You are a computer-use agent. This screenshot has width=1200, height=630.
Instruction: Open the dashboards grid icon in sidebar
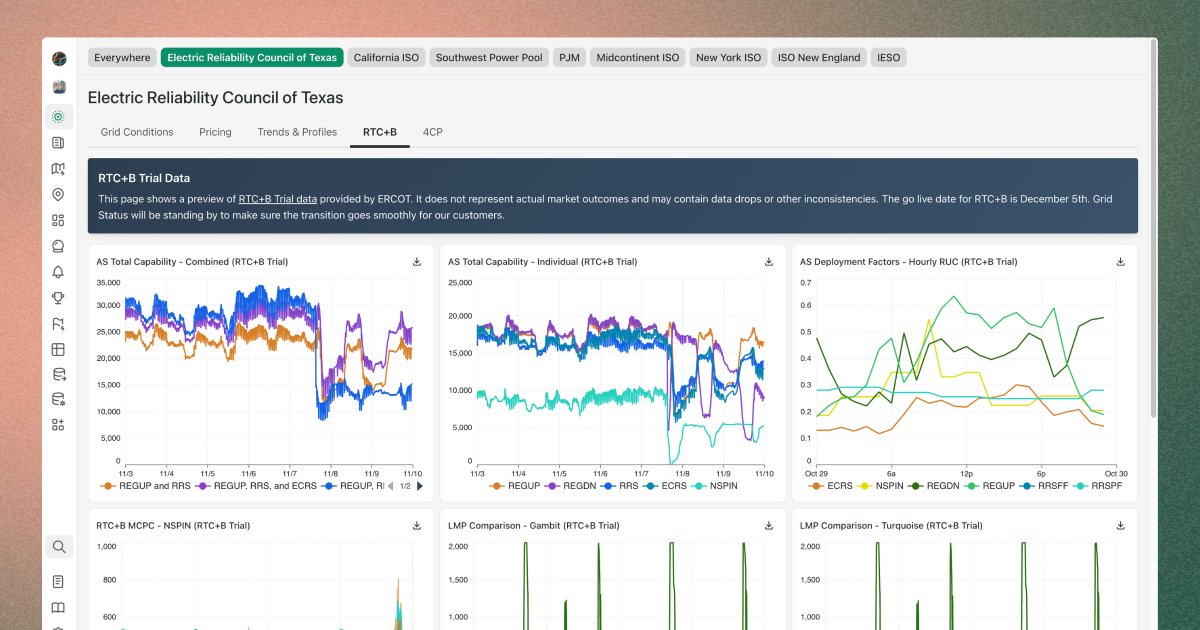click(58, 220)
